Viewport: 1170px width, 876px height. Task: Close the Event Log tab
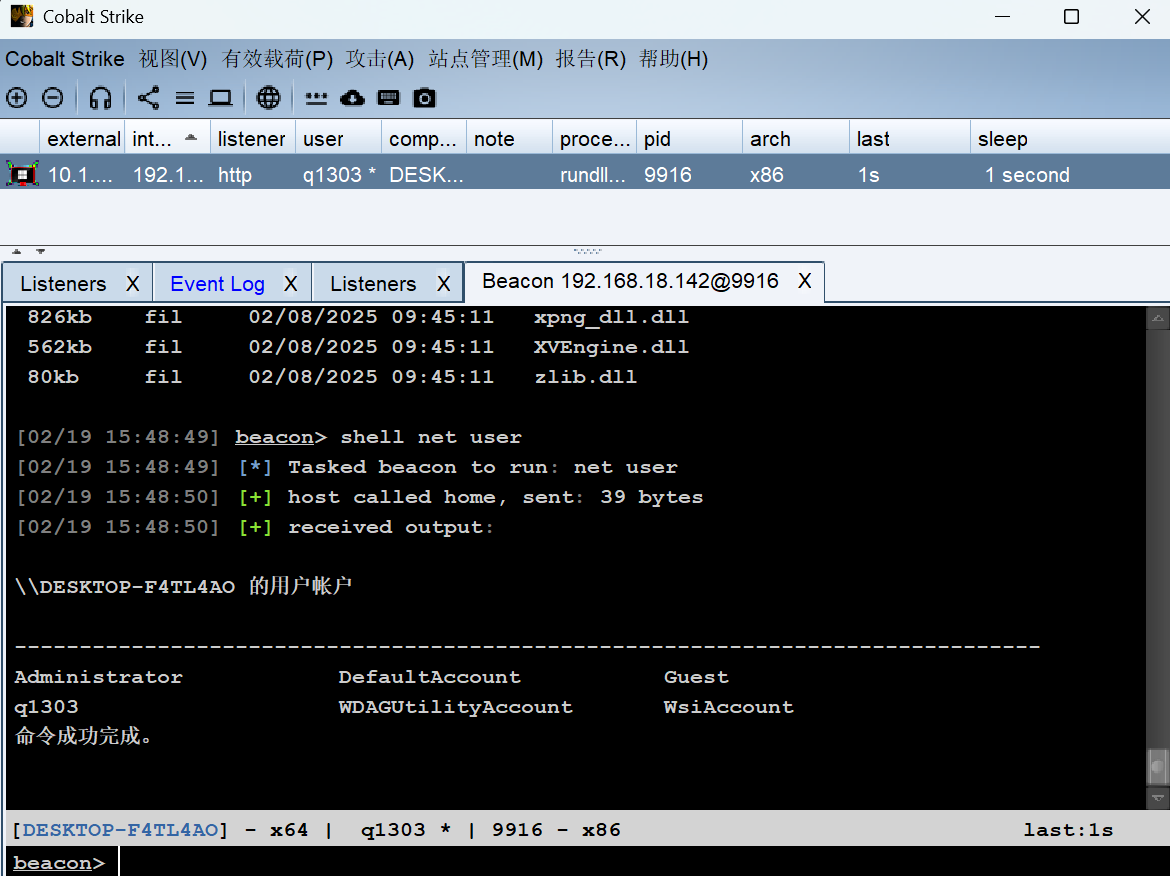[291, 284]
